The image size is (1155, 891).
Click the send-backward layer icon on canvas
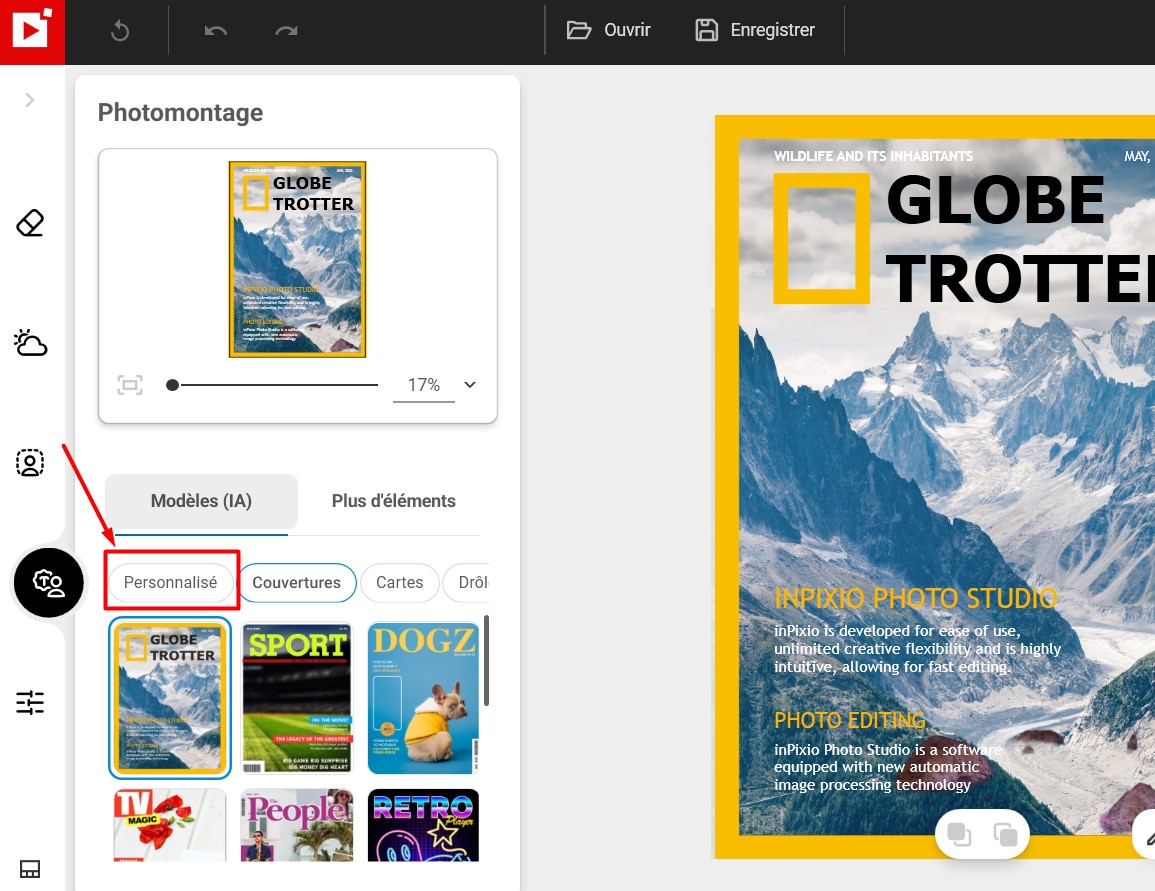958,834
